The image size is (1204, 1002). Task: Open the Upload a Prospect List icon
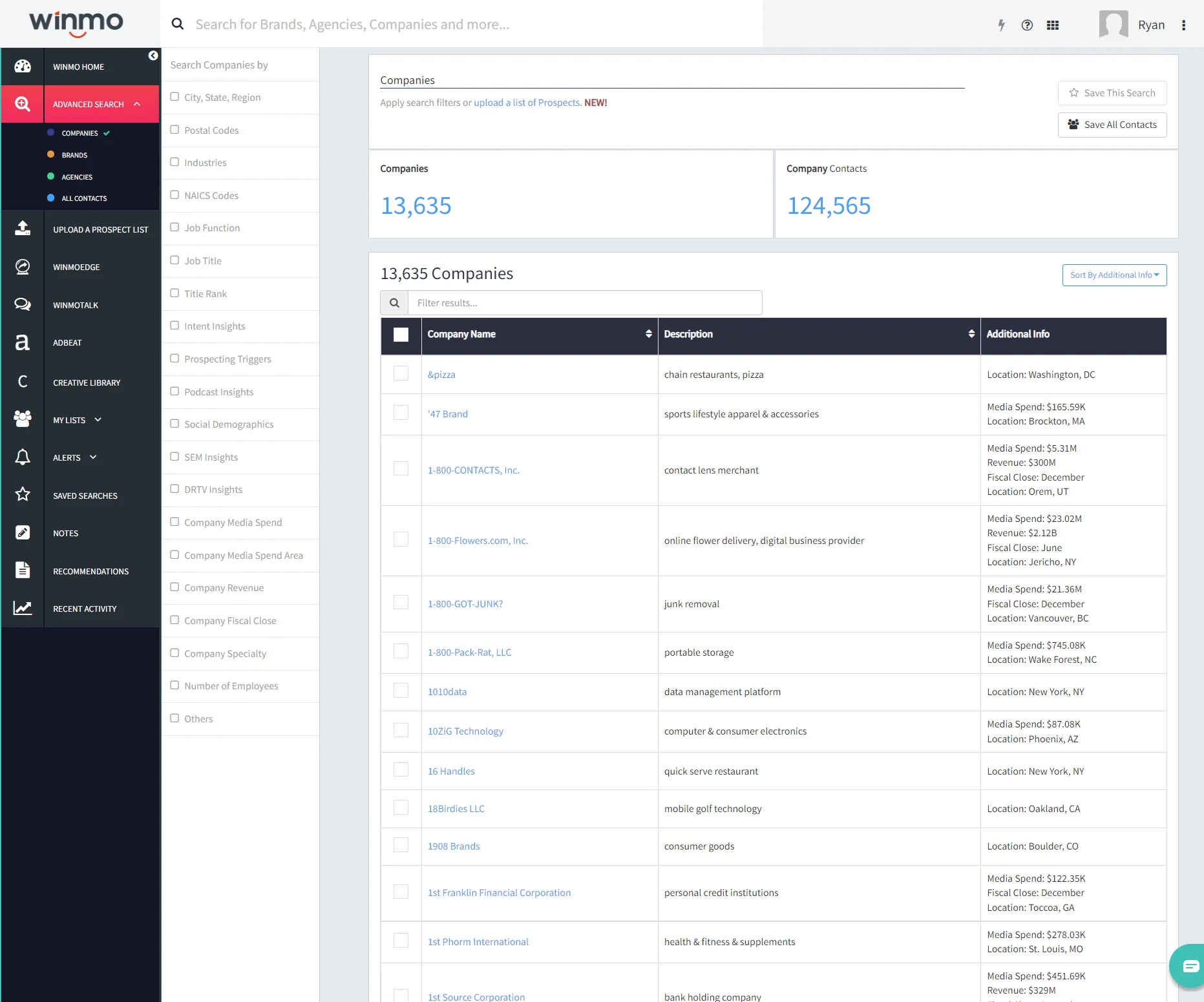23,228
